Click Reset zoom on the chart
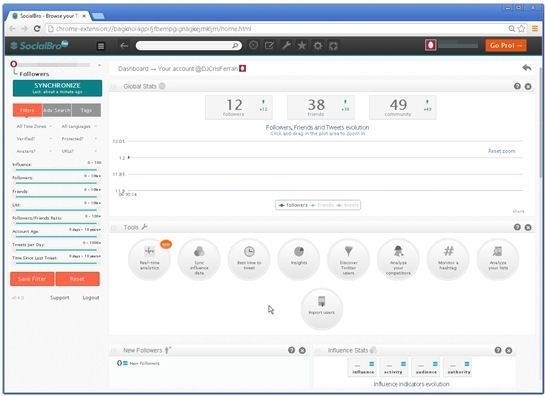 (x=502, y=151)
